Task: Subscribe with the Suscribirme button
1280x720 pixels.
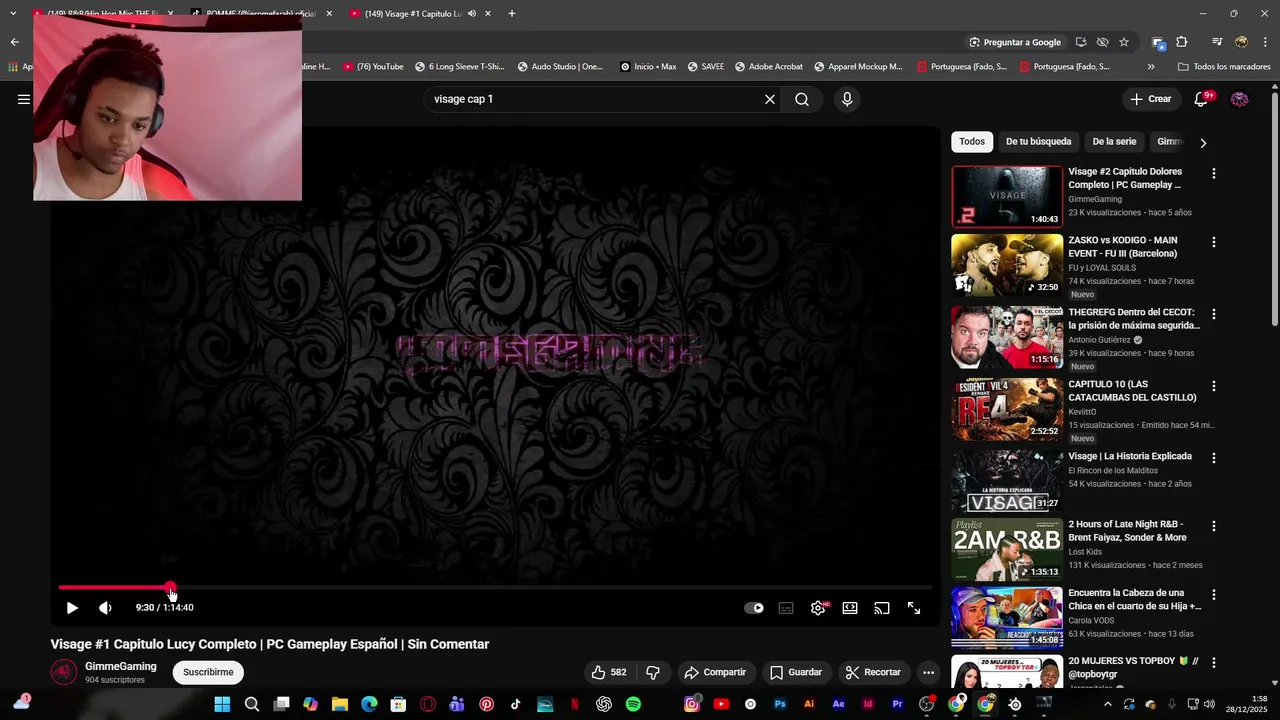Action: pos(208,672)
